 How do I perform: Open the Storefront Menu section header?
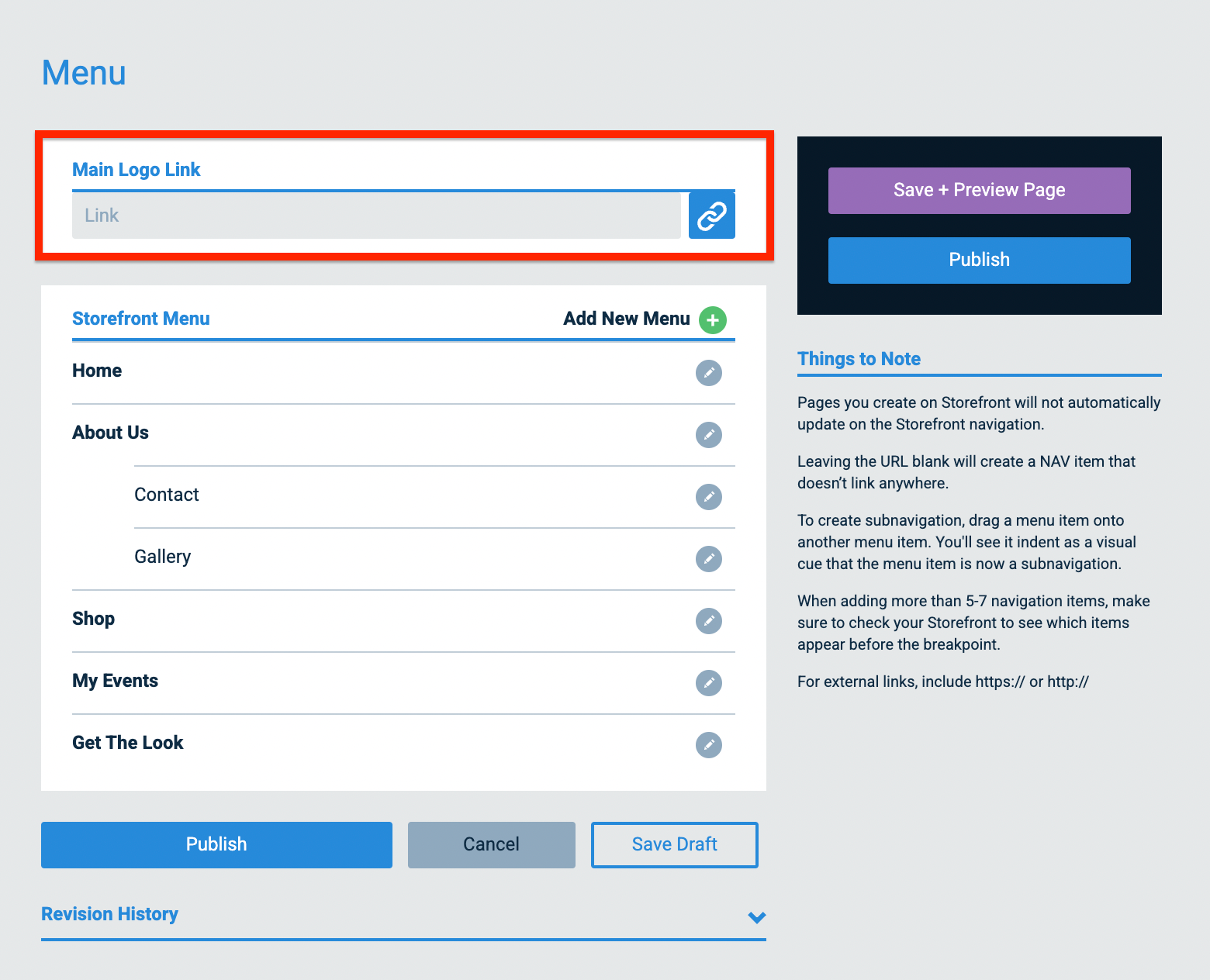tap(140, 319)
